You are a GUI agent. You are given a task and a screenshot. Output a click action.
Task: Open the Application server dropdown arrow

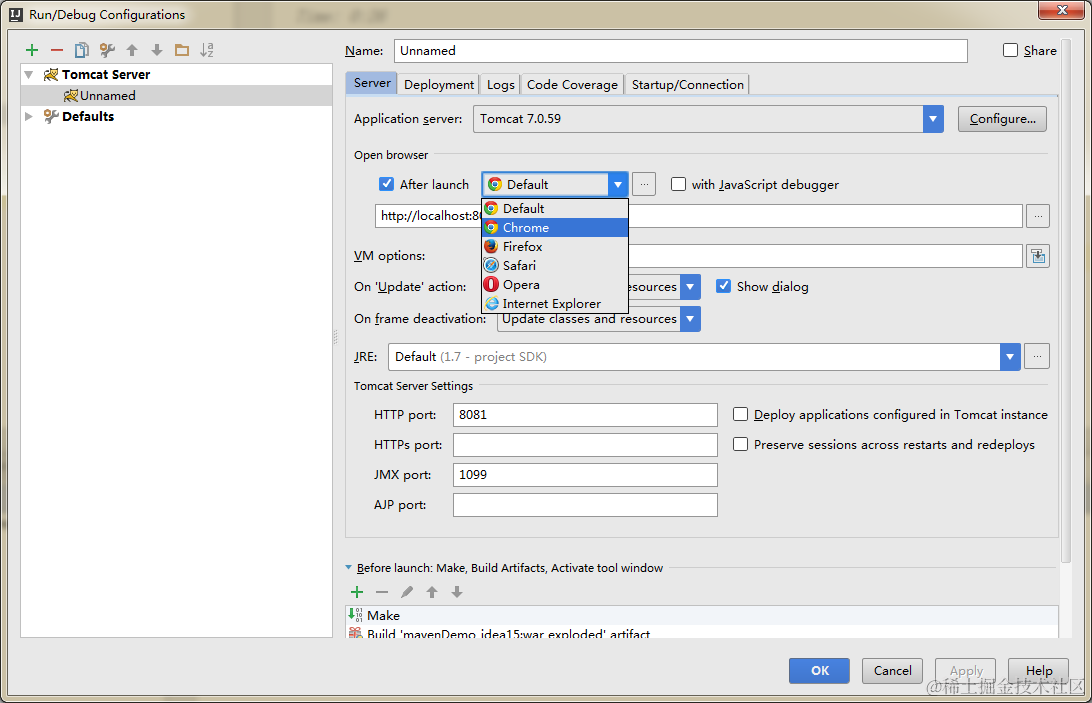coord(933,119)
